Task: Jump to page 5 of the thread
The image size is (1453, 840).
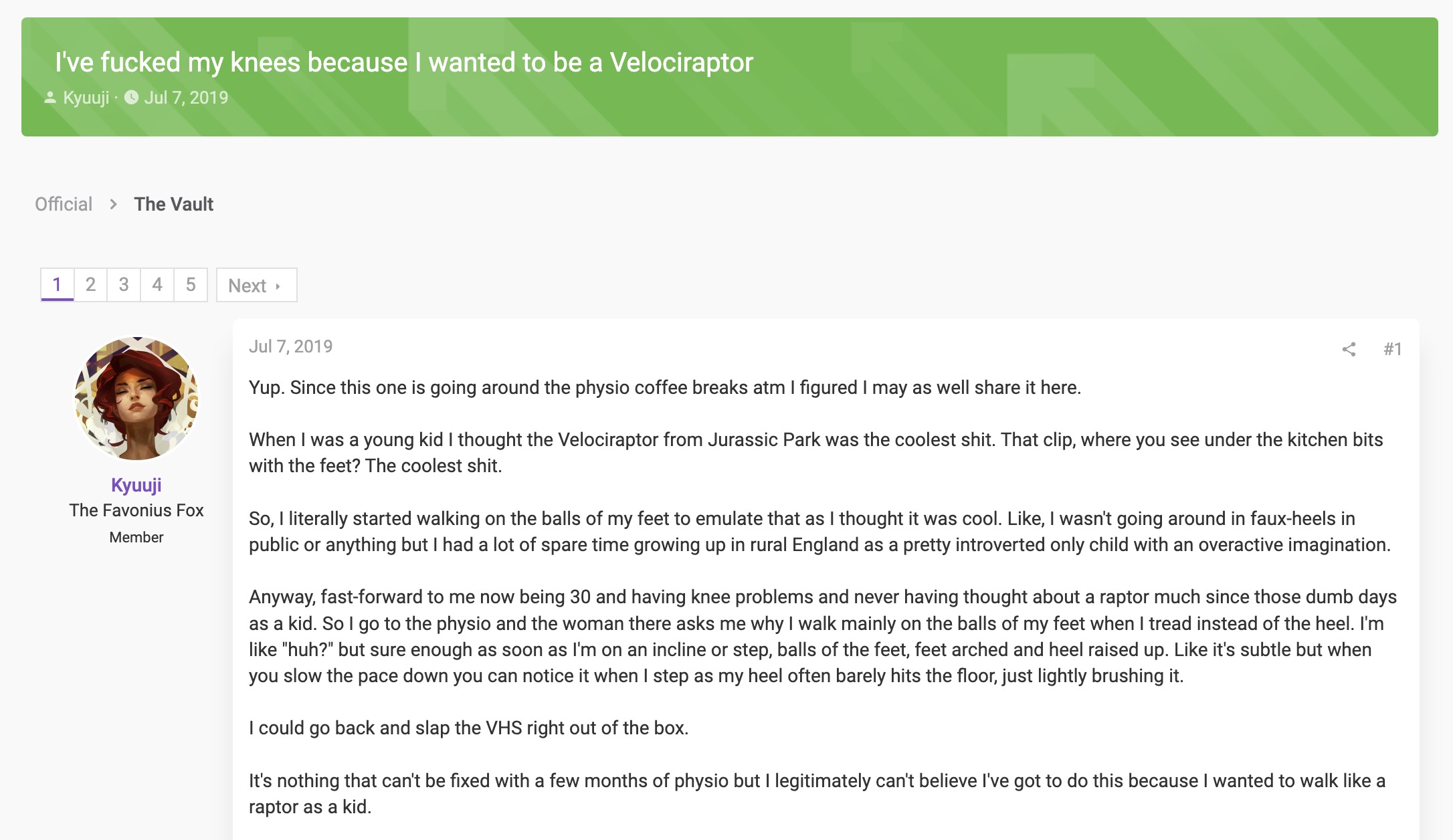Action: pos(191,285)
